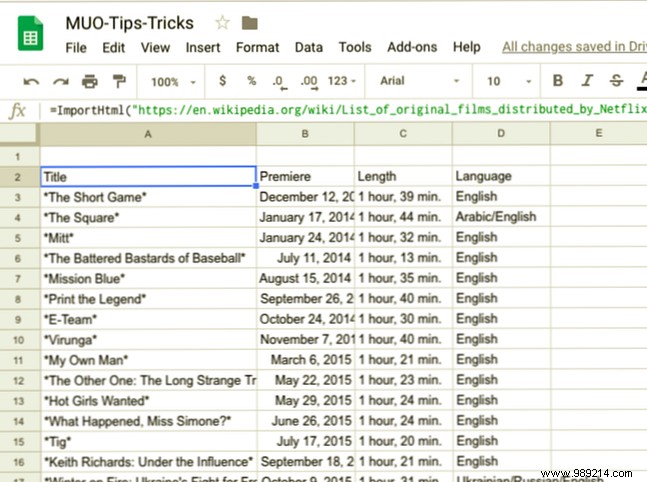Select *Keith Richards: Under the Influence* cell

coord(148,462)
